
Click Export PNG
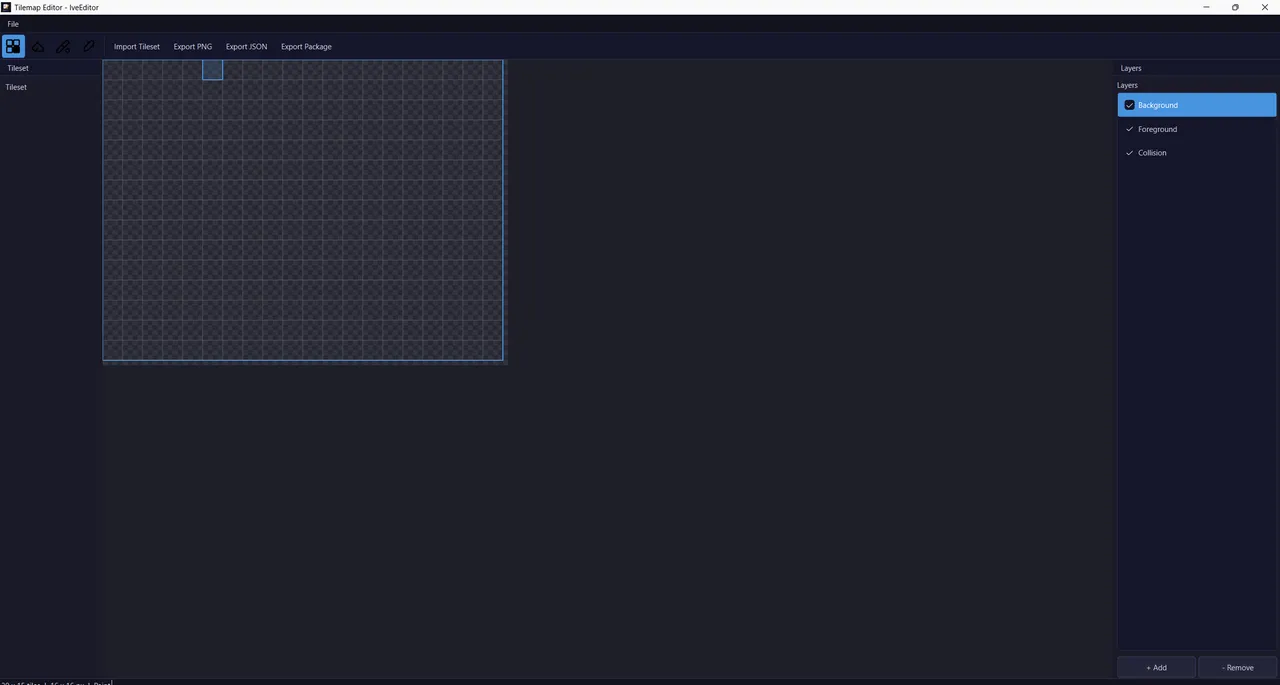point(193,46)
